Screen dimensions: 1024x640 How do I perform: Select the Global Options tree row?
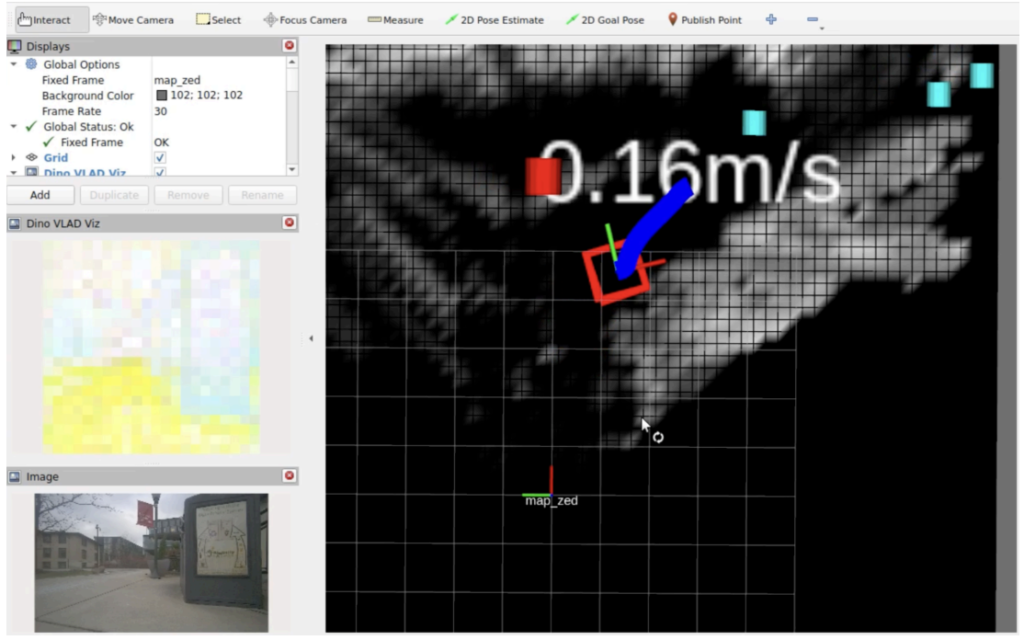(x=146, y=64)
